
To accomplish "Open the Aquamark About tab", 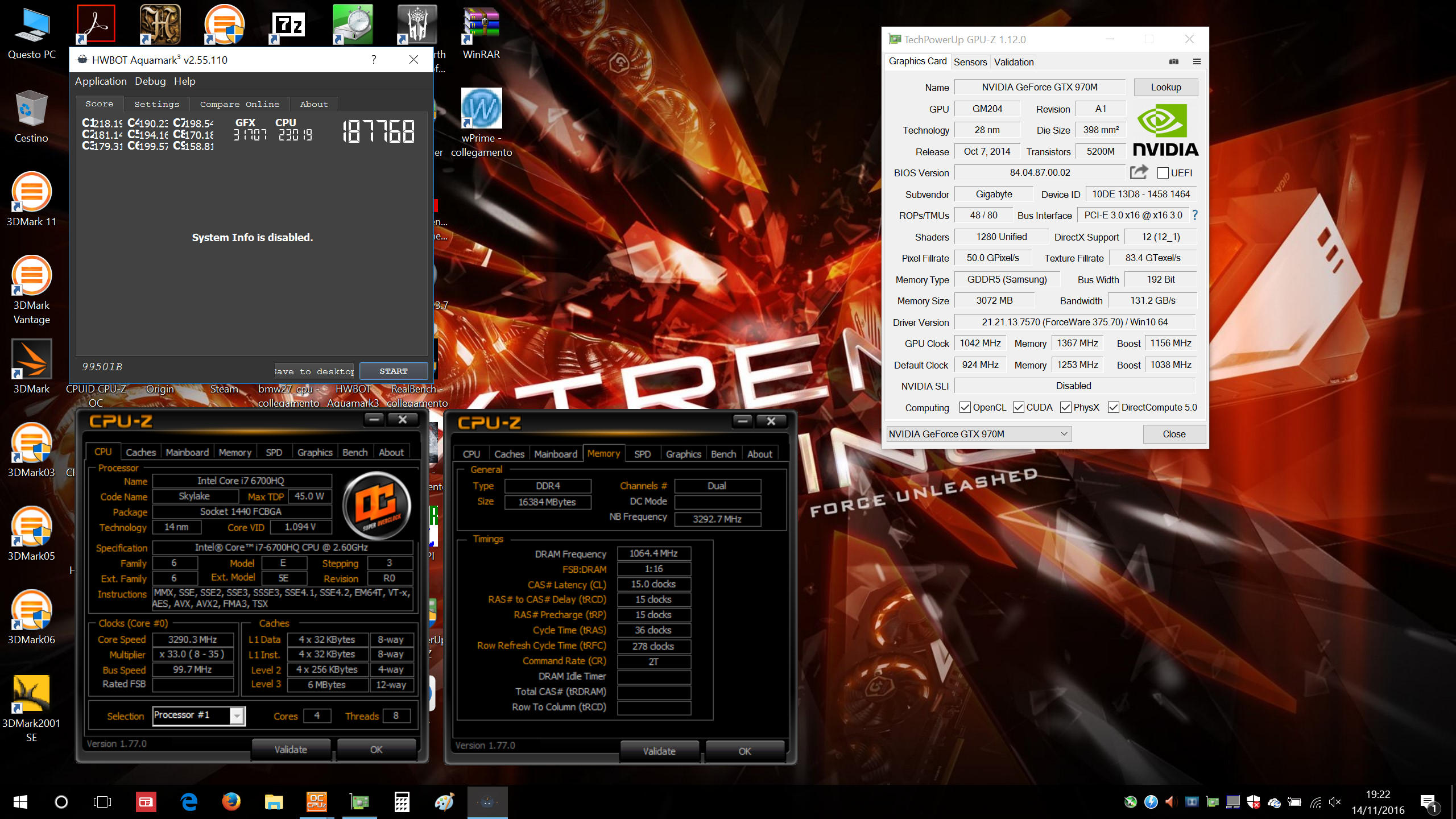I will [x=314, y=104].
